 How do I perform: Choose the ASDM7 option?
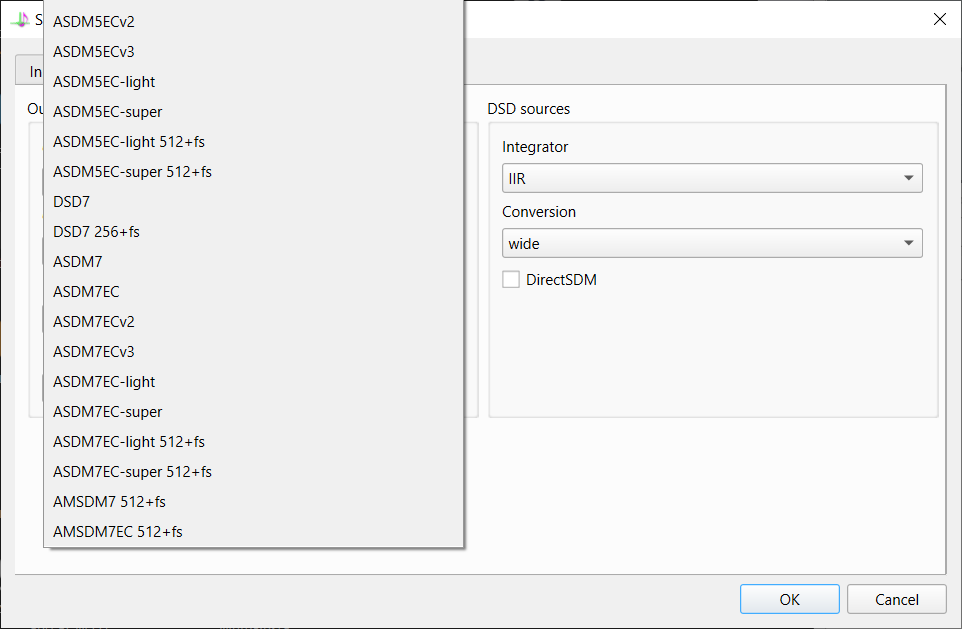[78, 262]
